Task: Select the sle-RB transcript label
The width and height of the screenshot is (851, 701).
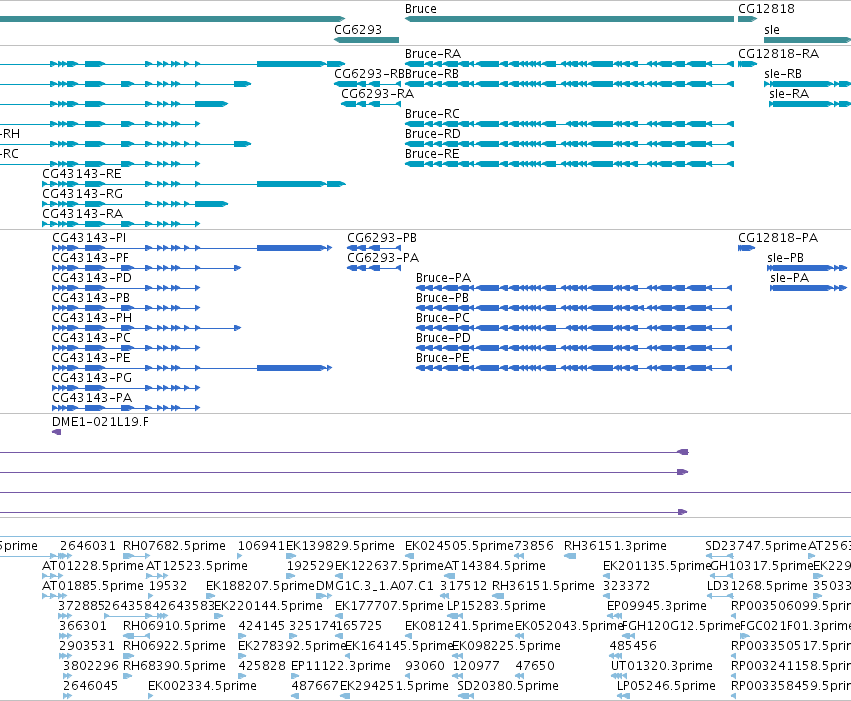Action: [783, 74]
